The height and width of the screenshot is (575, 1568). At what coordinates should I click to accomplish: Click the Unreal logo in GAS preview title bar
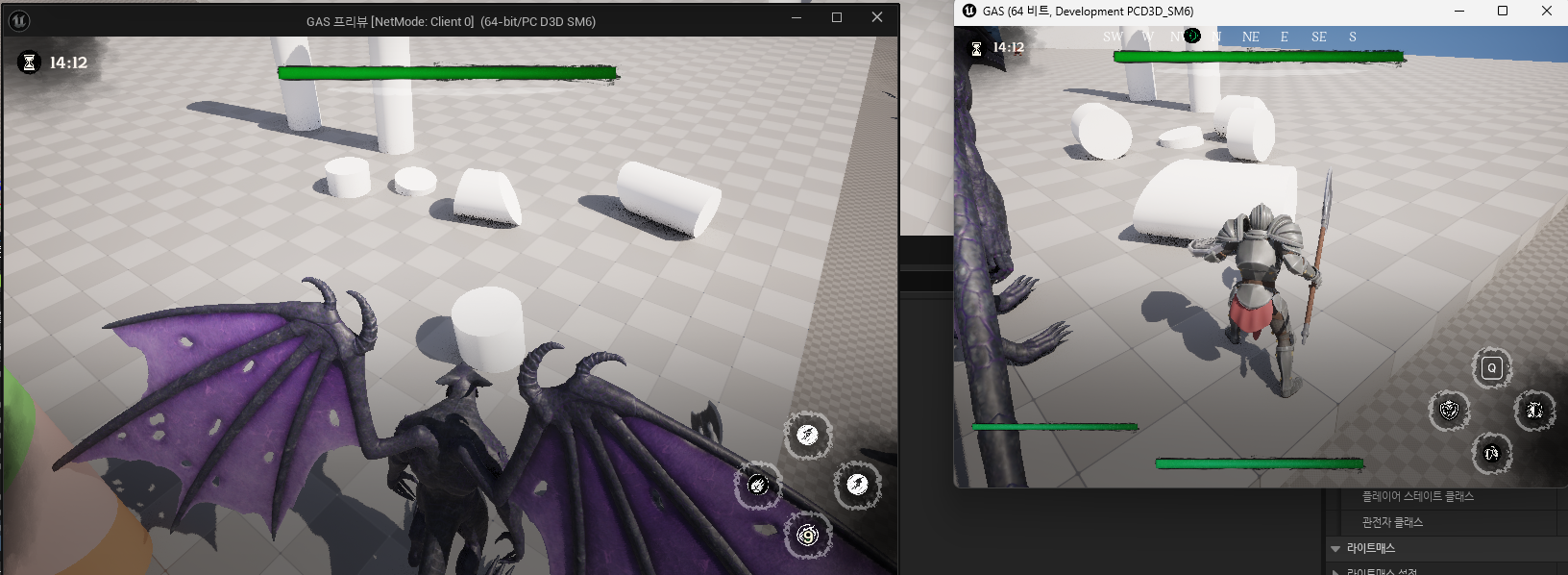pyautogui.click(x=18, y=20)
